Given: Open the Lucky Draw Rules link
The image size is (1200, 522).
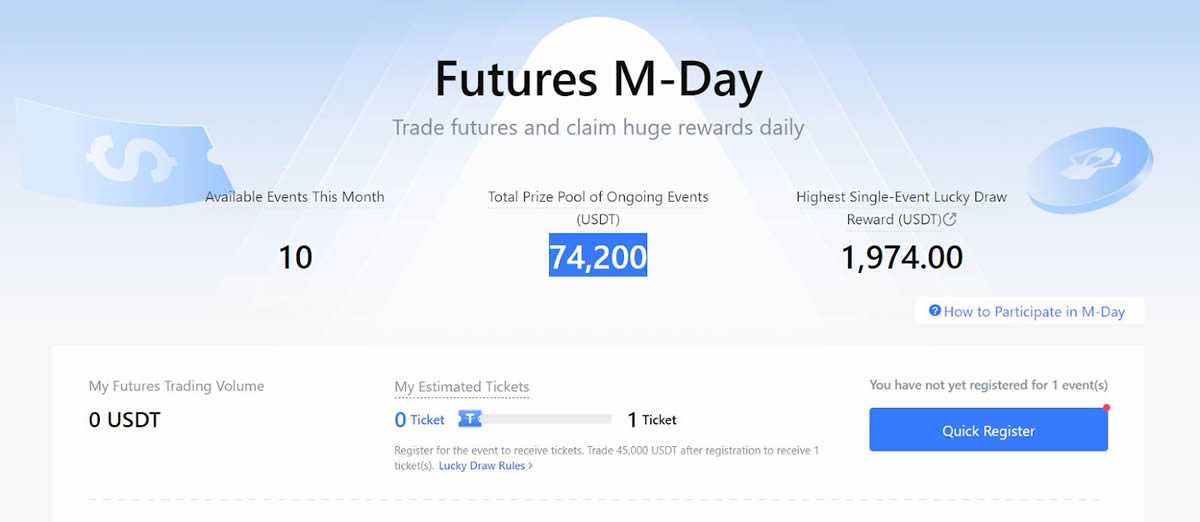Looking at the screenshot, I should pyautogui.click(x=482, y=466).
